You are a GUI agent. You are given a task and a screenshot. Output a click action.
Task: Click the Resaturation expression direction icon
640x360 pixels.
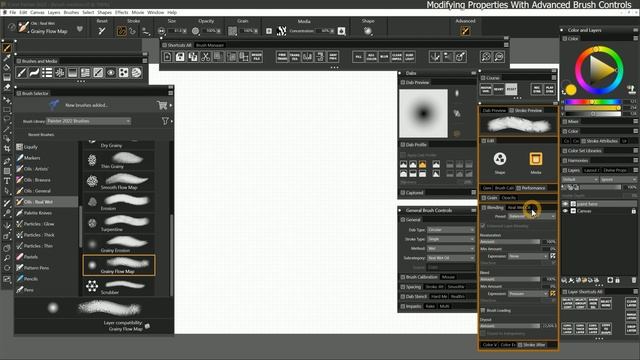553,256
